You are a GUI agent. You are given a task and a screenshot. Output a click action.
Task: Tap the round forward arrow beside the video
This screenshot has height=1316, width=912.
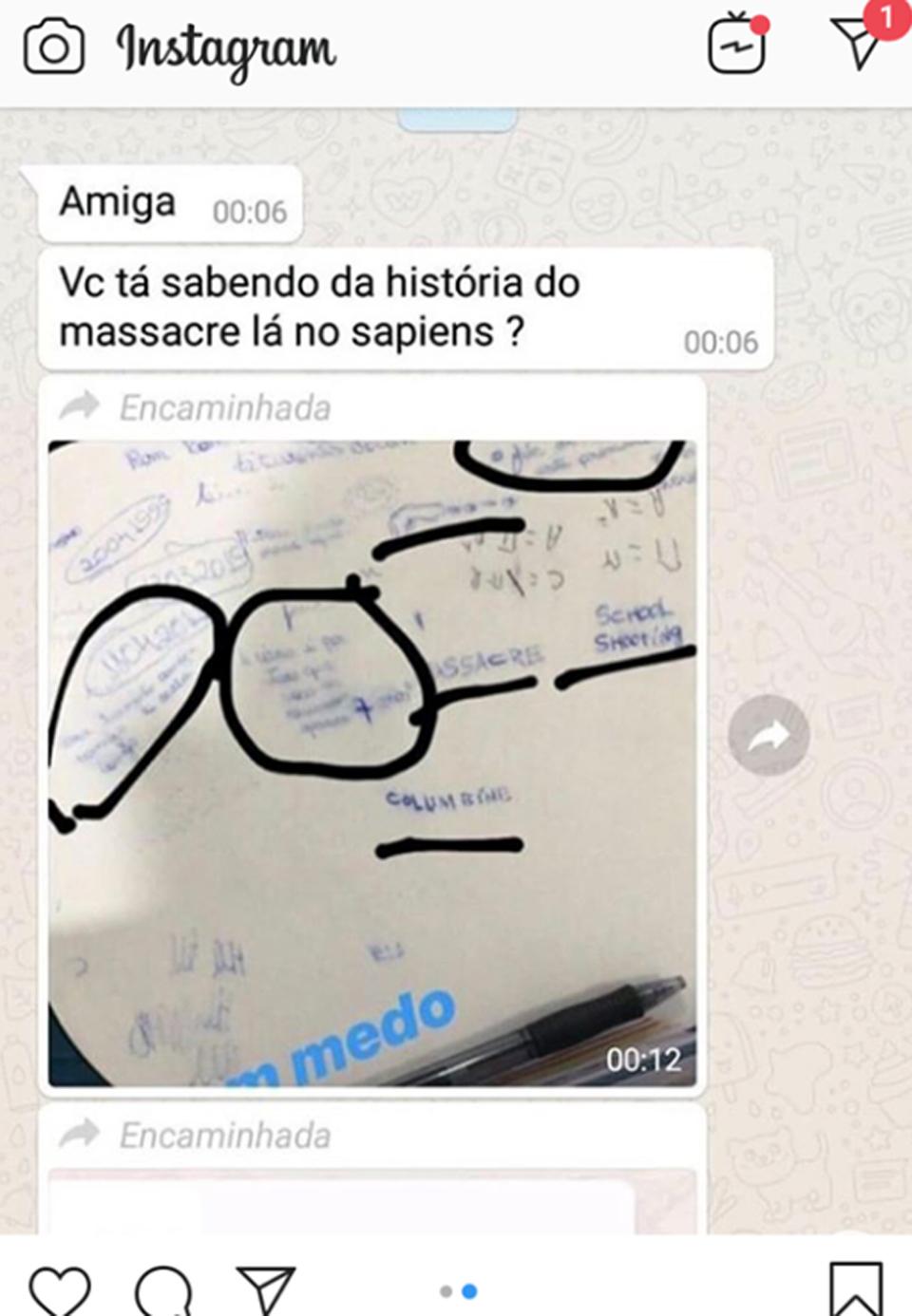pos(769,735)
